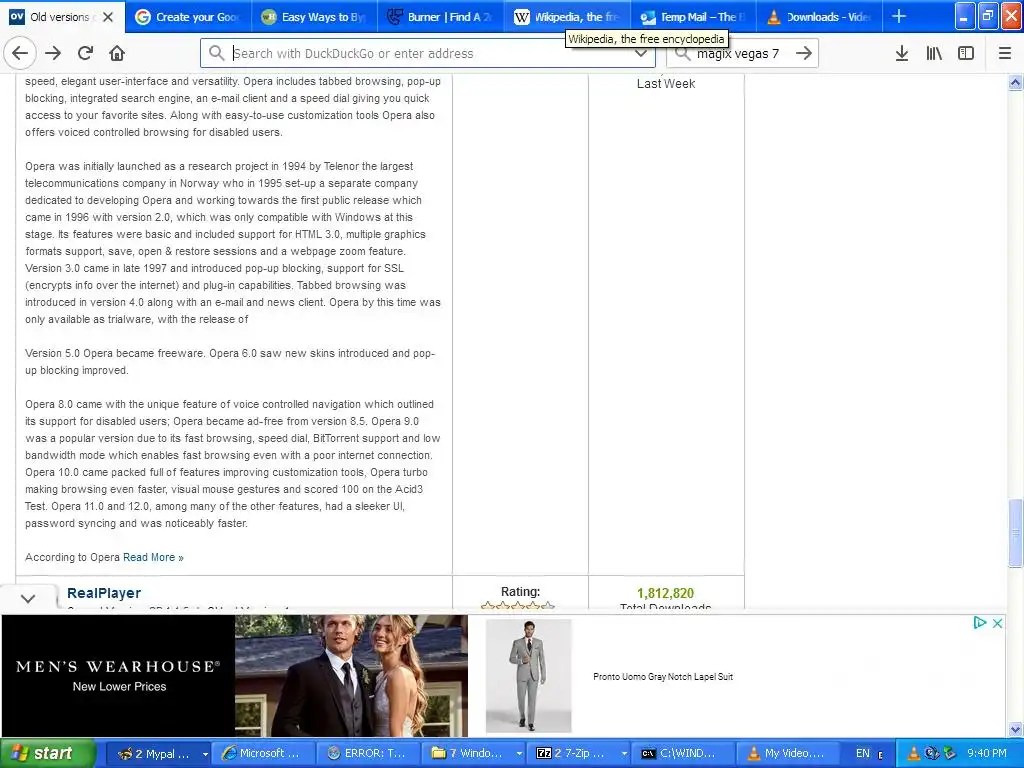Toggle the sidebar view icon
The height and width of the screenshot is (768, 1024).
click(x=966, y=54)
